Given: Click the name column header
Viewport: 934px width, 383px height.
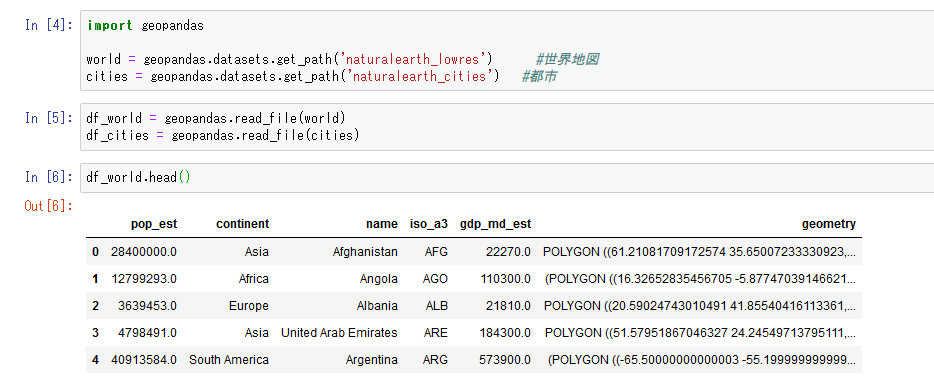Looking at the screenshot, I should click(382, 224).
